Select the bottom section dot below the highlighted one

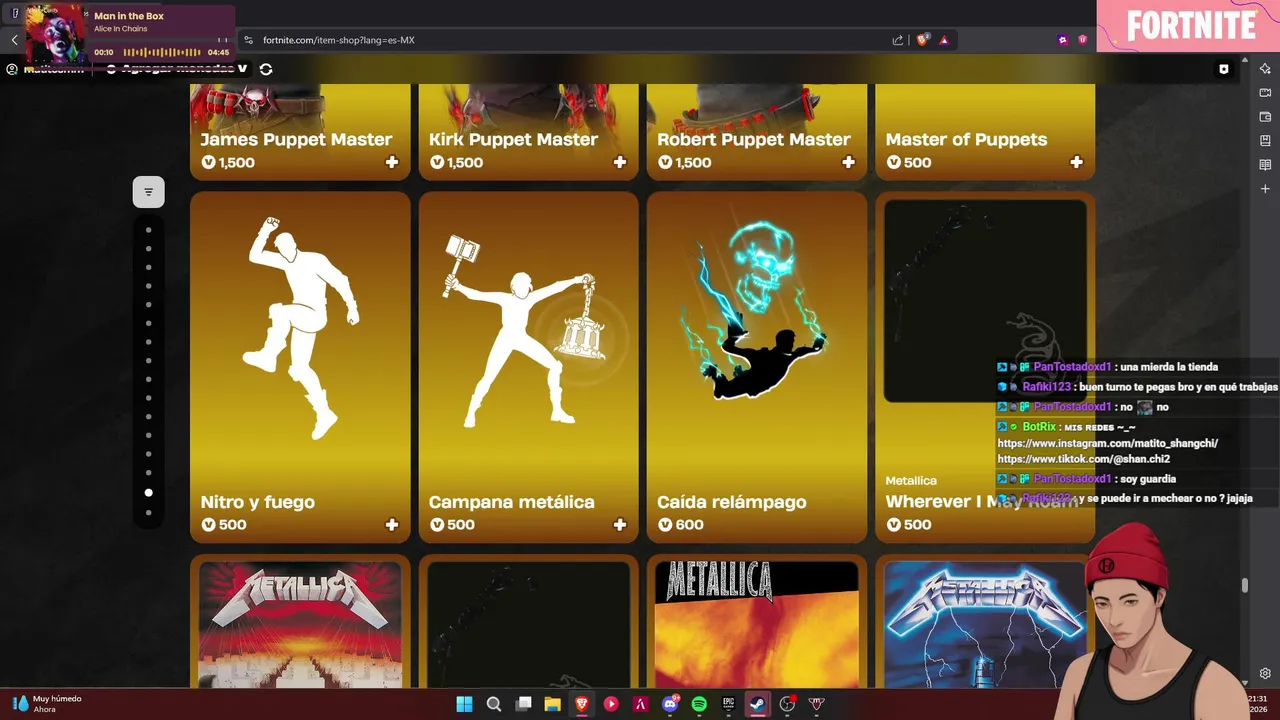(148, 513)
